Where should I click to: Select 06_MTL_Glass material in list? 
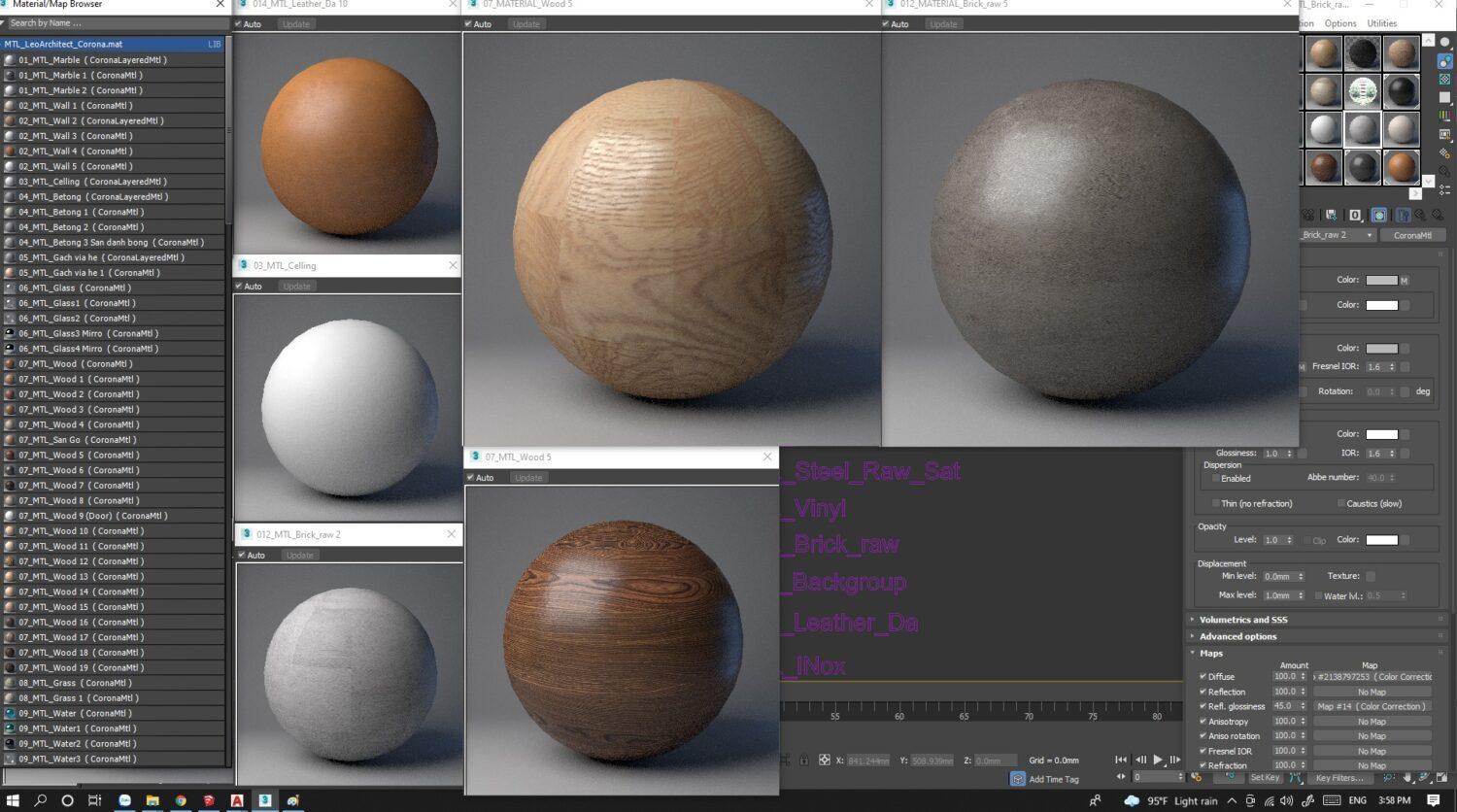(113, 288)
